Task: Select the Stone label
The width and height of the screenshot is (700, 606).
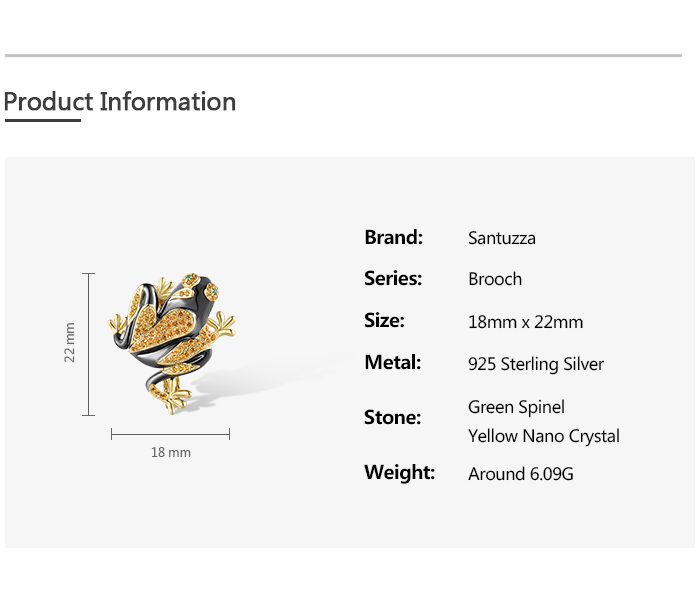Action: click(392, 417)
